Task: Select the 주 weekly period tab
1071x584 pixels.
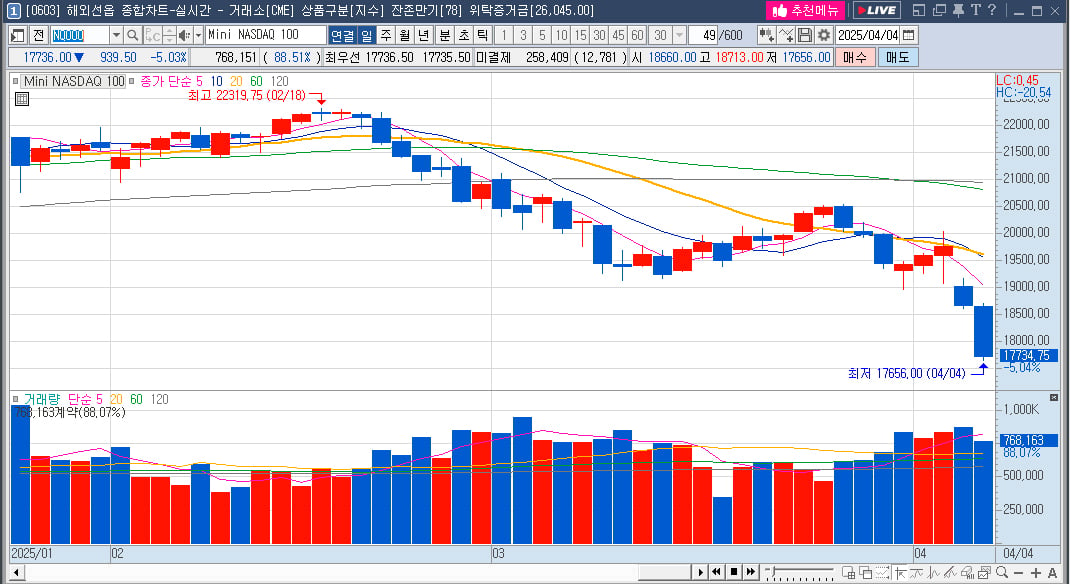Action: coord(386,35)
